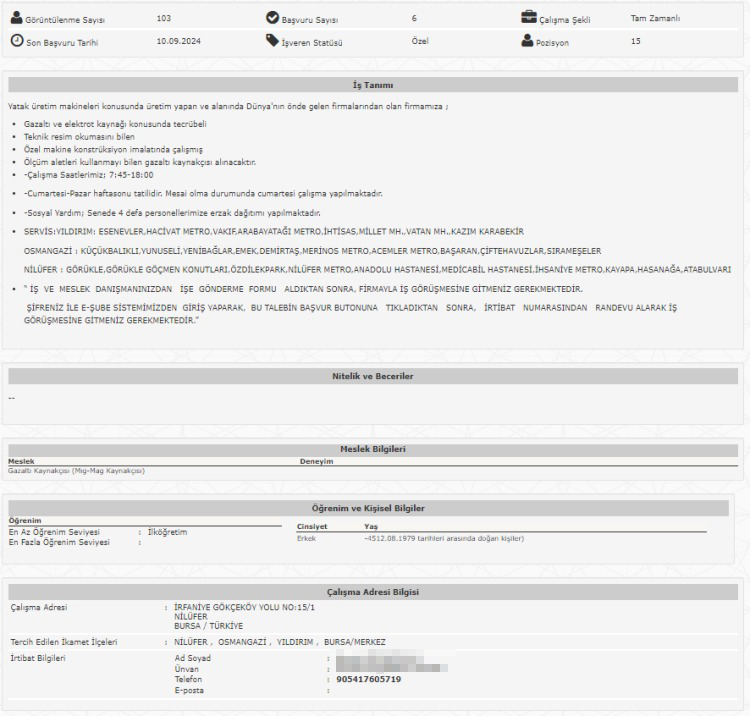Image resolution: width=750 pixels, height=716 pixels.
Task: Click the Gazaltı Kaynakçısı (Mig-Mag Kaynakçısı) occupation entry
Action: (x=77, y=470)
